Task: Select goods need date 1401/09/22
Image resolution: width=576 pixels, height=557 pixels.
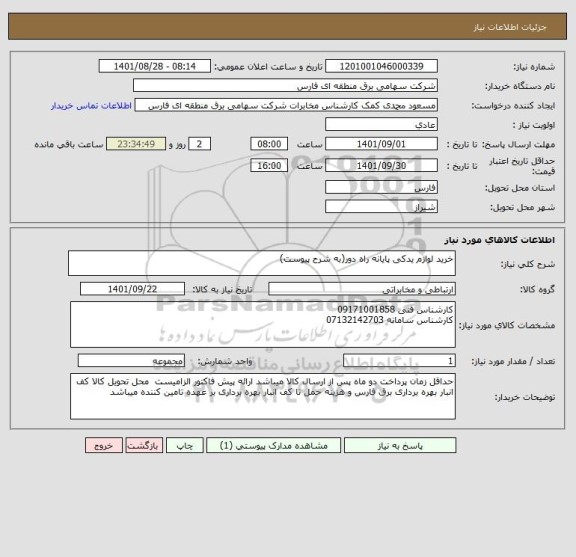Action: click(132, 289)
